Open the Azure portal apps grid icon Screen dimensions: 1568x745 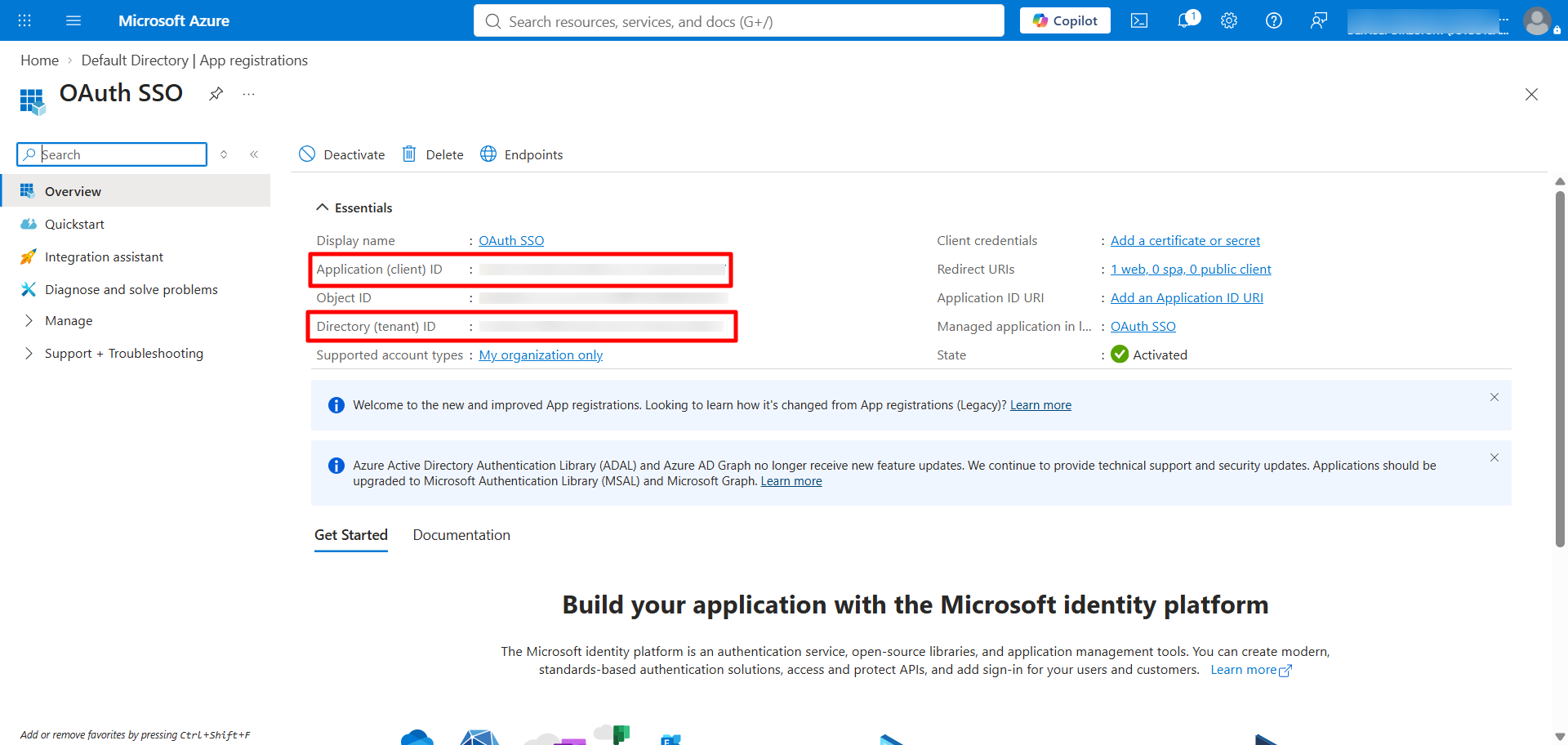[24, 20]
